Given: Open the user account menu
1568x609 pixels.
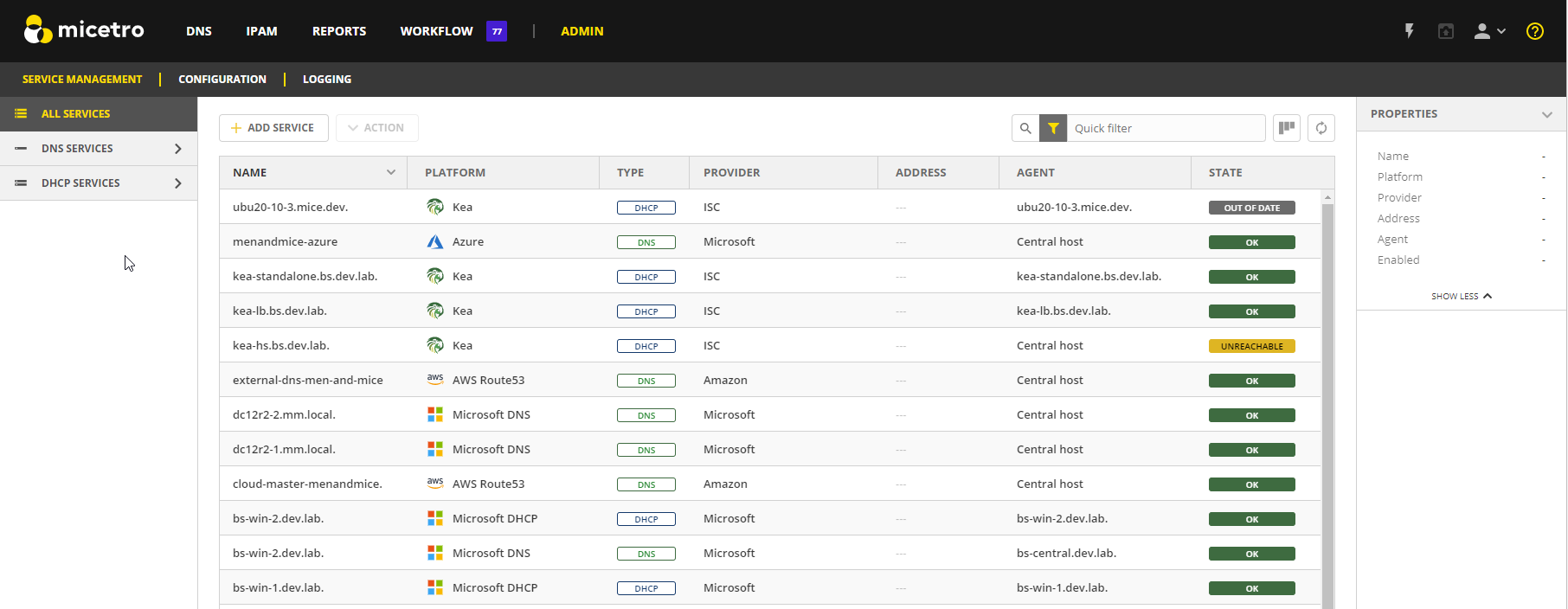Looking at the screenshot, I should coord(1490,31).
